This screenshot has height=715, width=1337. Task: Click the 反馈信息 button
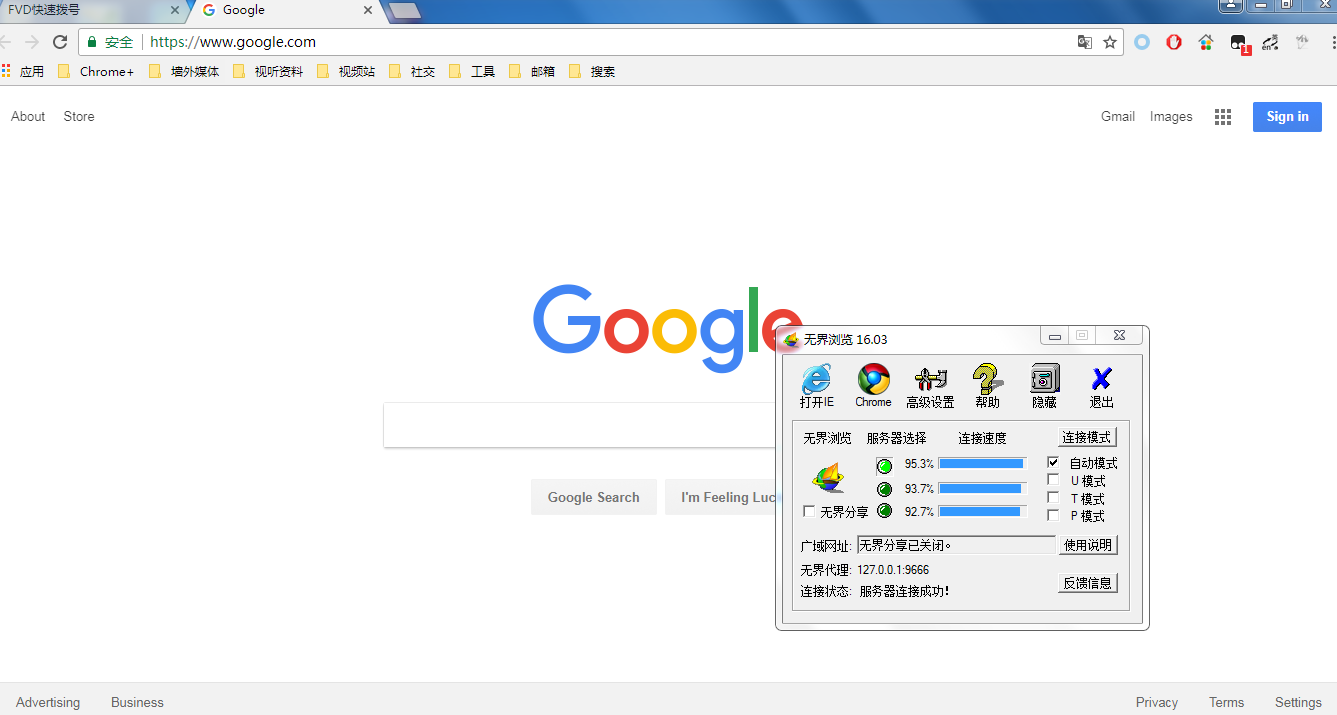(x=1088, y=583)
